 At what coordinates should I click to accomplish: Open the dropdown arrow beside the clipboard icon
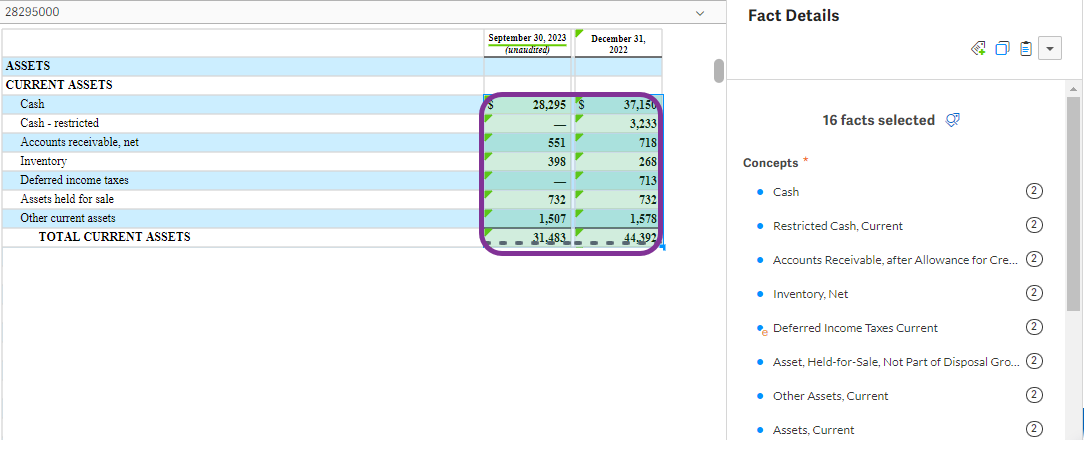(x=1049, y=49)
